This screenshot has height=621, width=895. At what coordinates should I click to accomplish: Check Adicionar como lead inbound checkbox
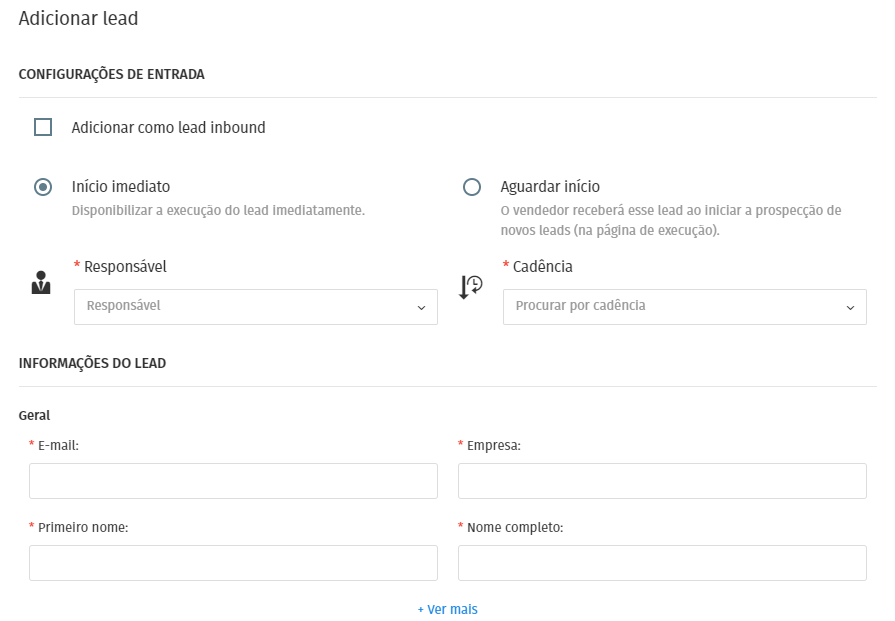click(x=43, y=127)
